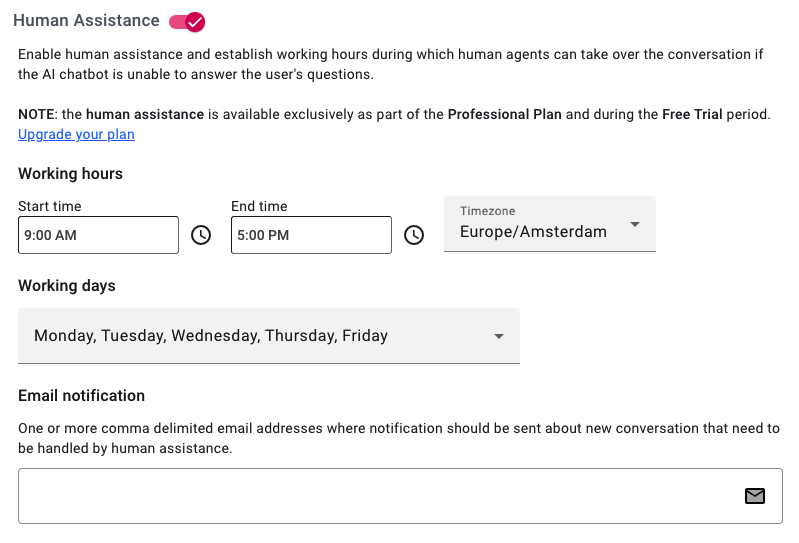The height and width of the screenshot is (543, 799).
Task: Click the bold Professional Plan text
Action: [x=504, y=114]
